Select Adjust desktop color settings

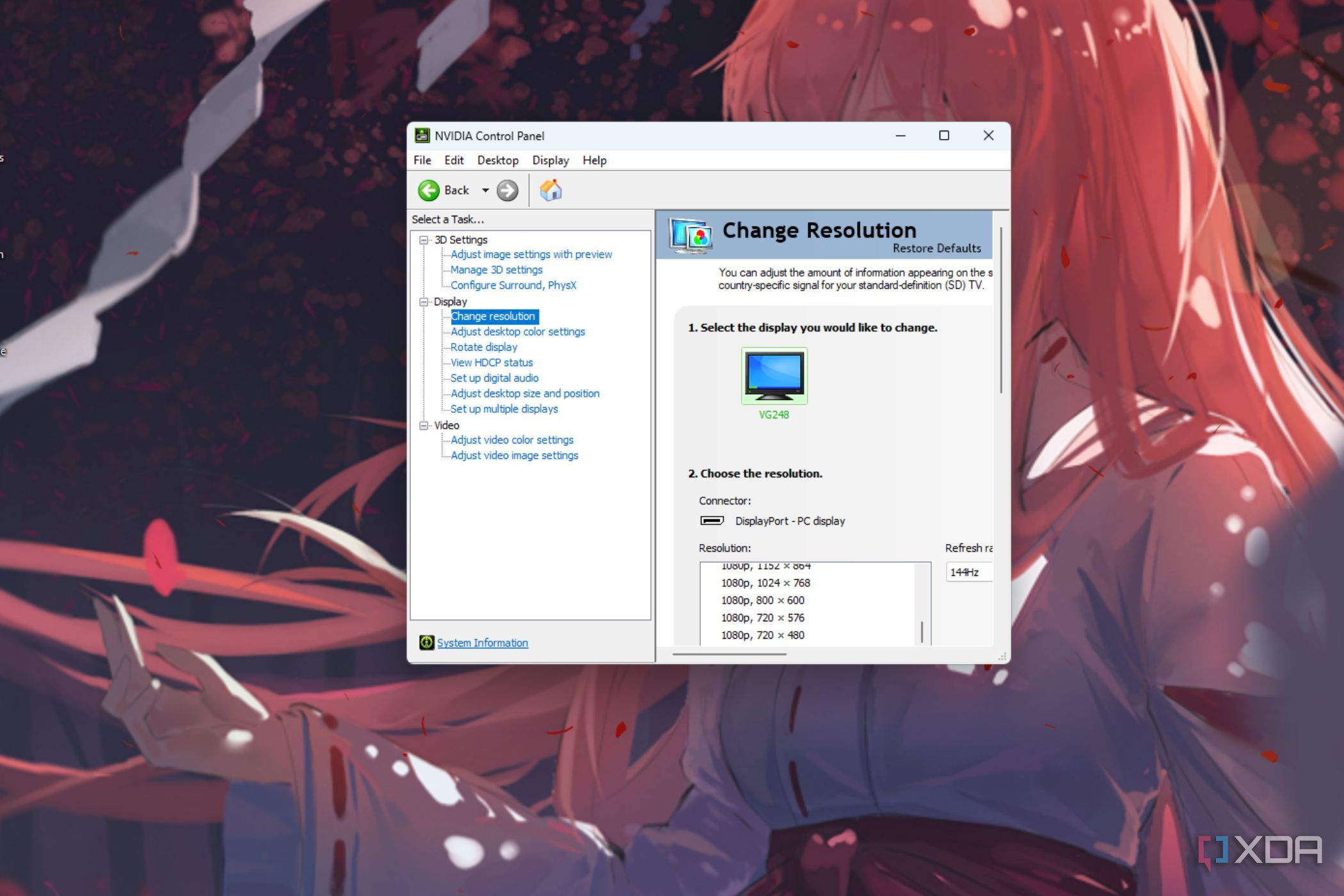[x=518, y=332]
